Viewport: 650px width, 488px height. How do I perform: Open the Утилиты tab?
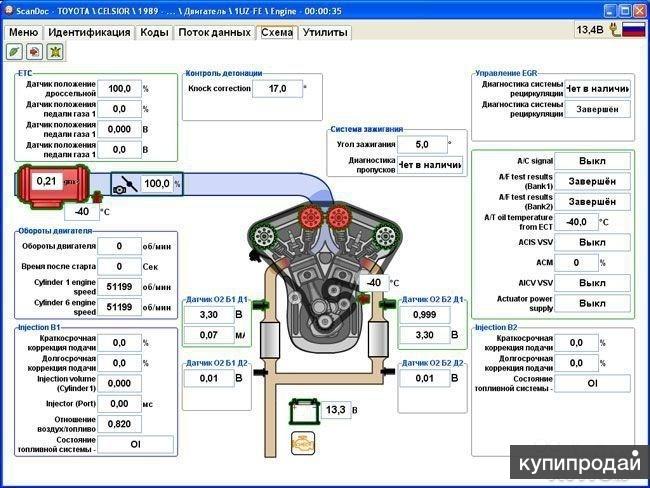(325, 32)
